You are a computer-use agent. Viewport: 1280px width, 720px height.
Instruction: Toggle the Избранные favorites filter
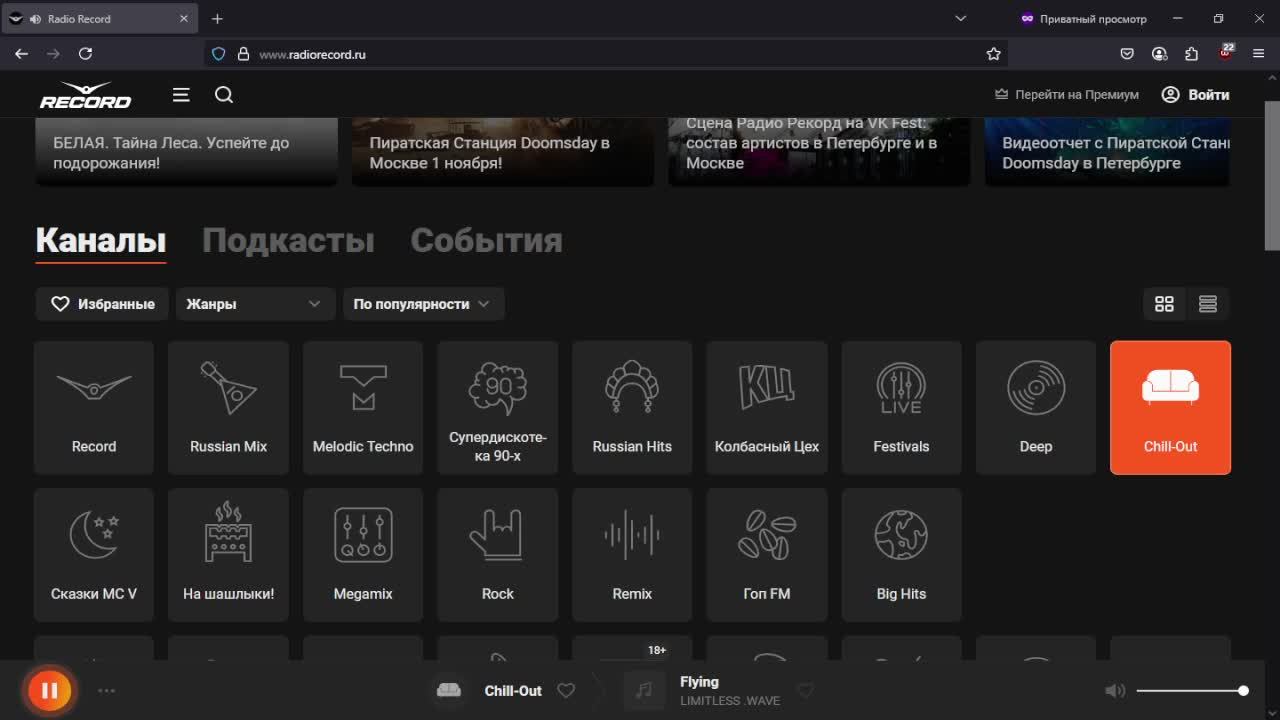click(103, 304)
